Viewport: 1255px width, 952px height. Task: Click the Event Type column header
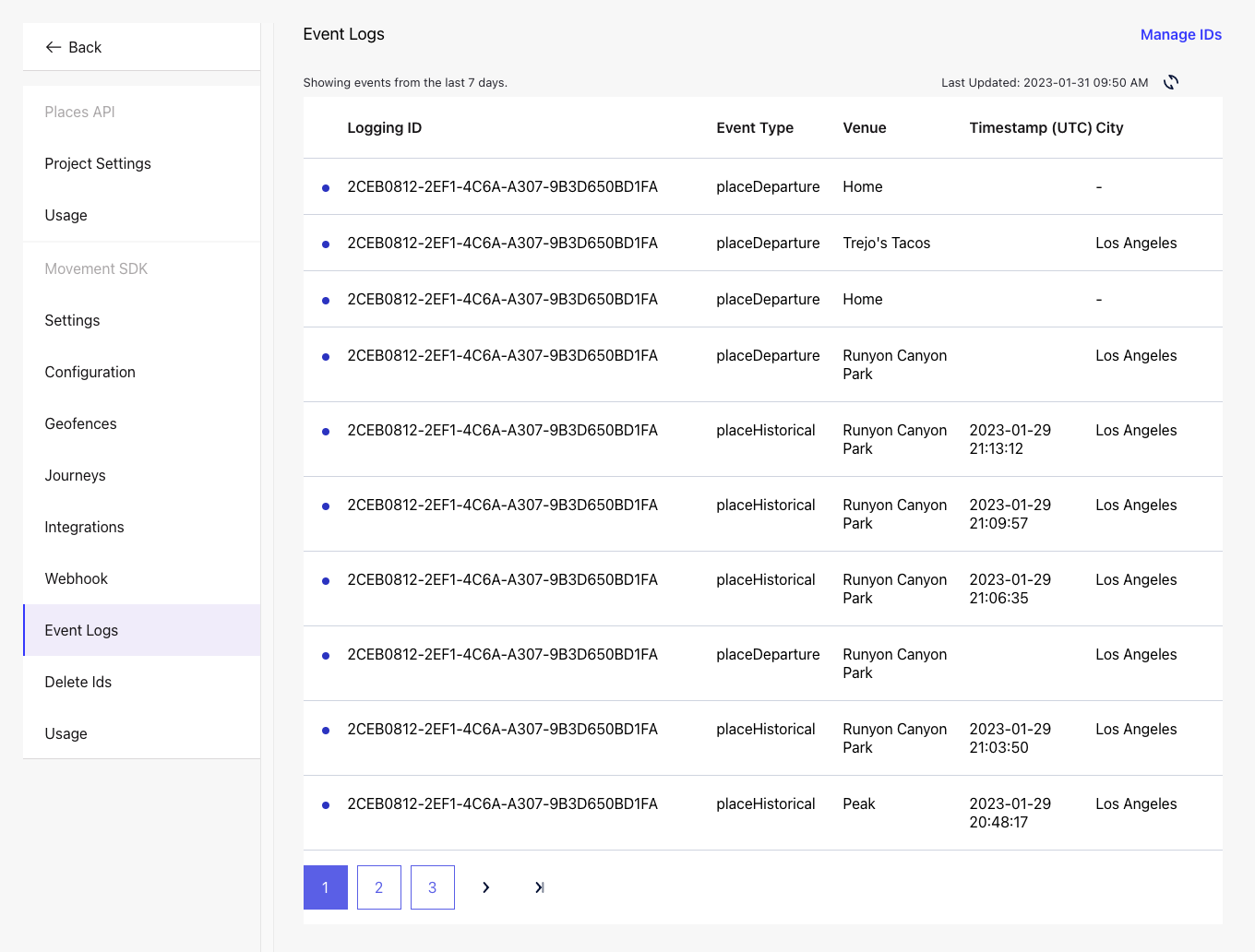tap(755, 127)
